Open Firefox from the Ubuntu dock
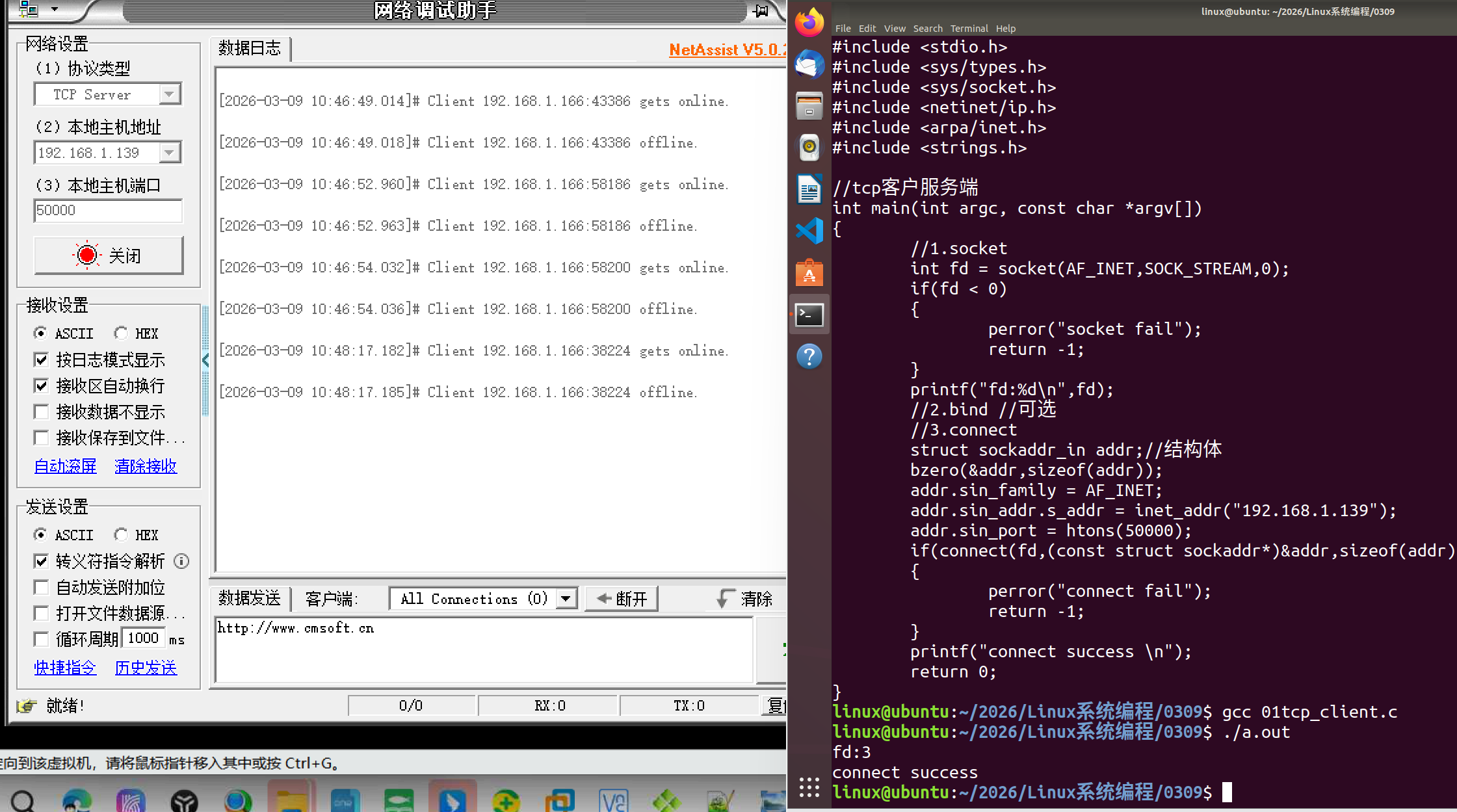Screen dimensions: 1457x812 click(x=809, y=24)
